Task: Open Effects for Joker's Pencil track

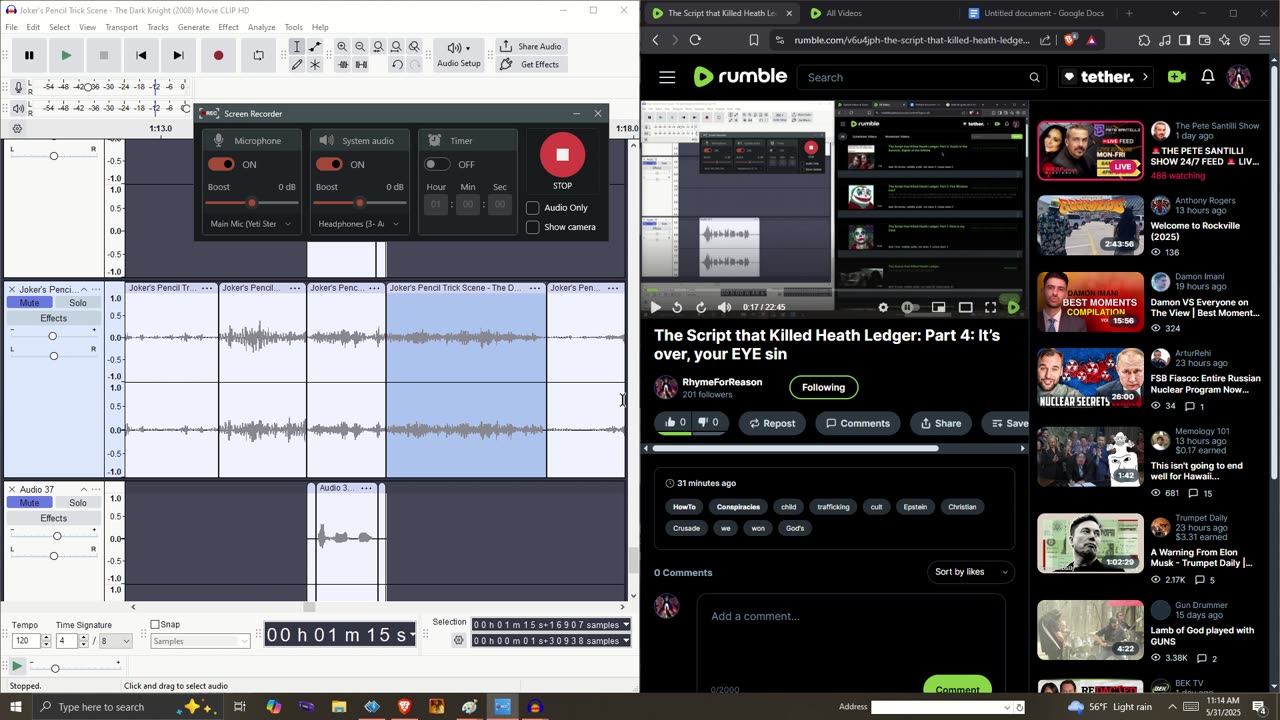Action: click(x=54, y=318)
